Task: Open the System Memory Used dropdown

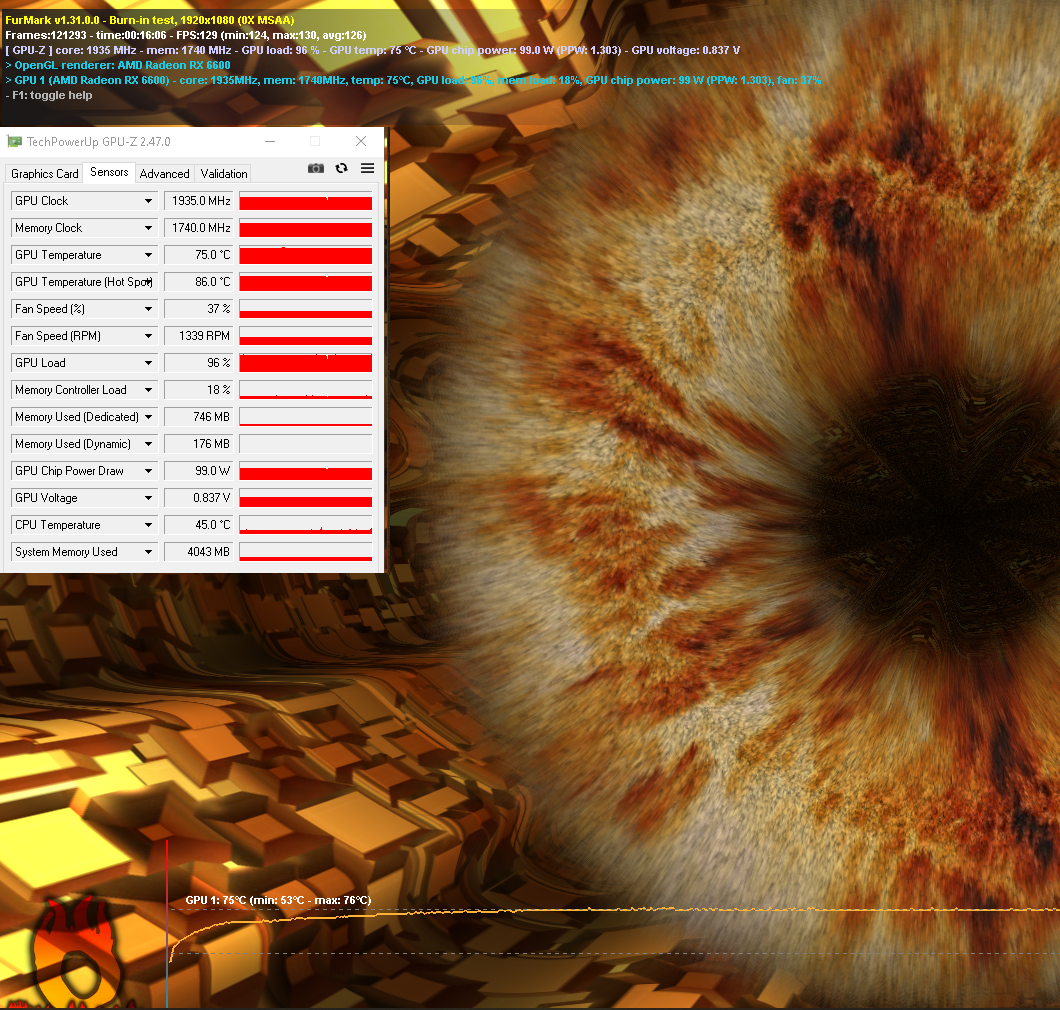Action: click(148, 552)
